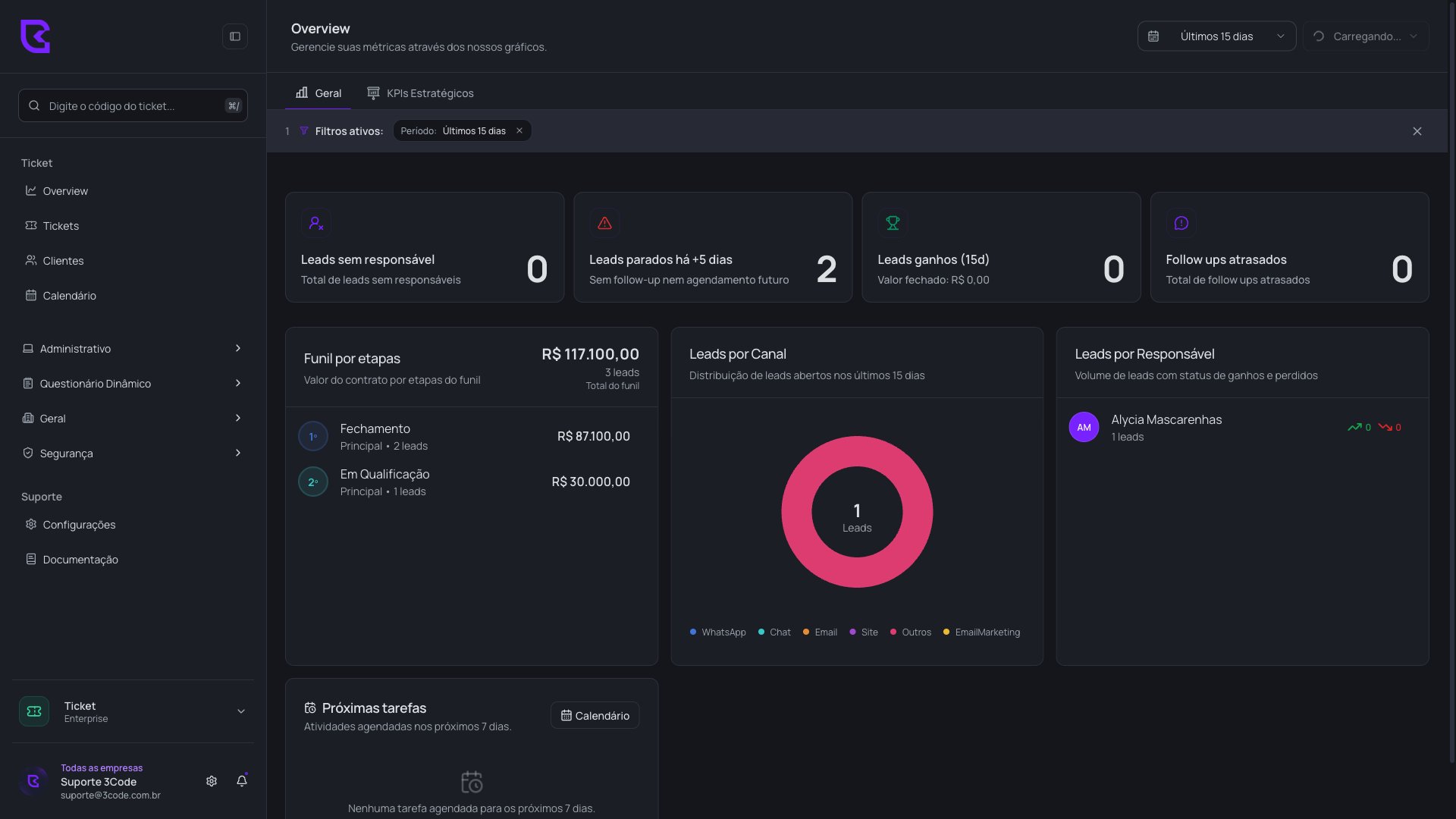The image size is (1456, 819).
Task: Click the filter funnel icon
Action: pos(304,131)
